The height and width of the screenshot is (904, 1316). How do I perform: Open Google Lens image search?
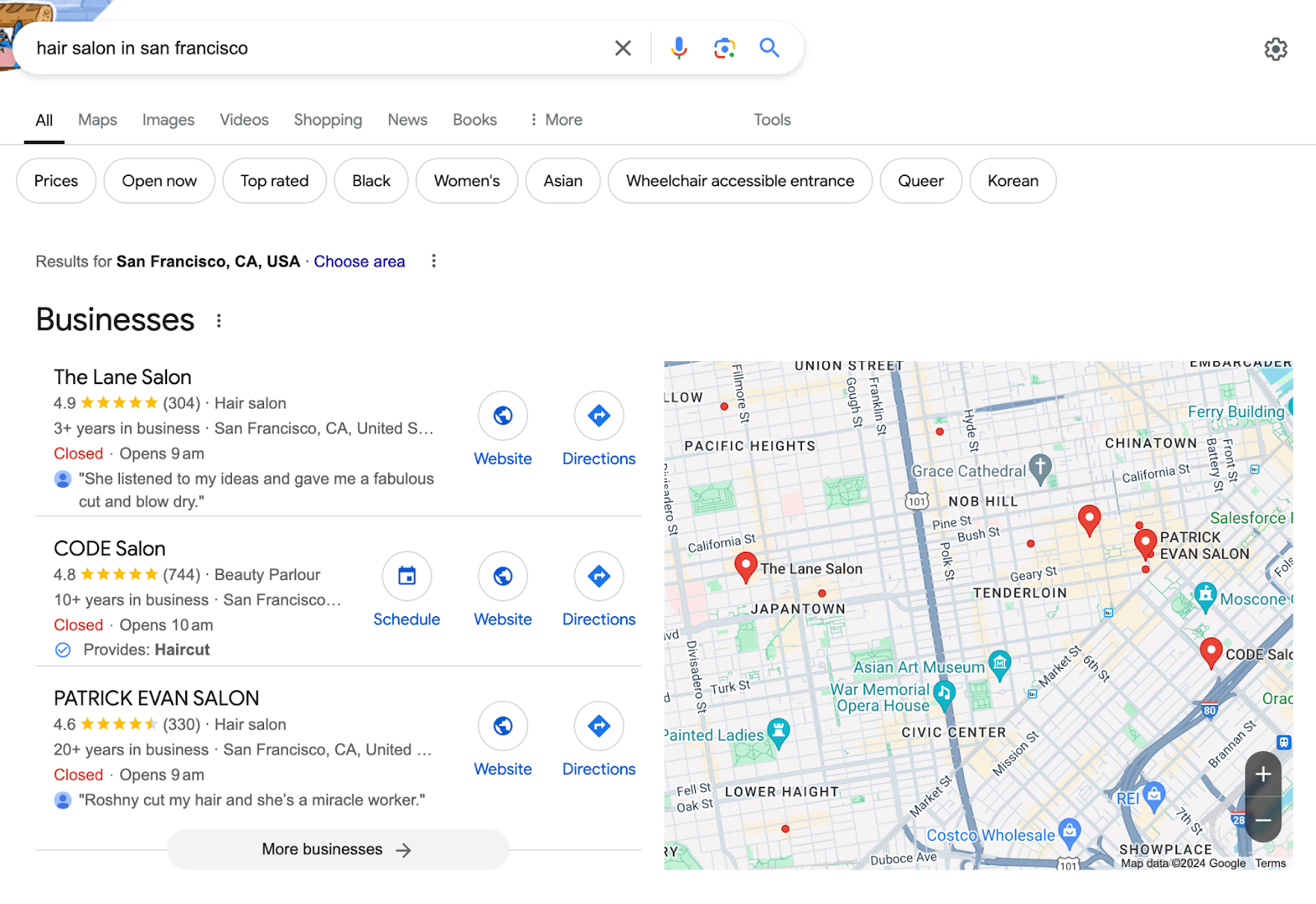pos(724,49)
